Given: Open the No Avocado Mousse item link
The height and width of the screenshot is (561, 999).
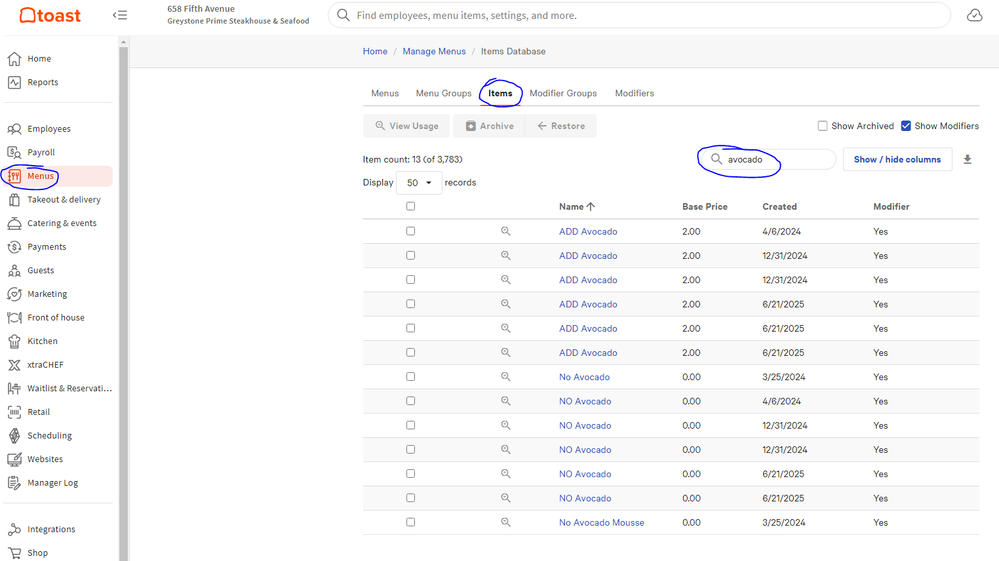Looking at the screenshot, I should tap(601, 522).
